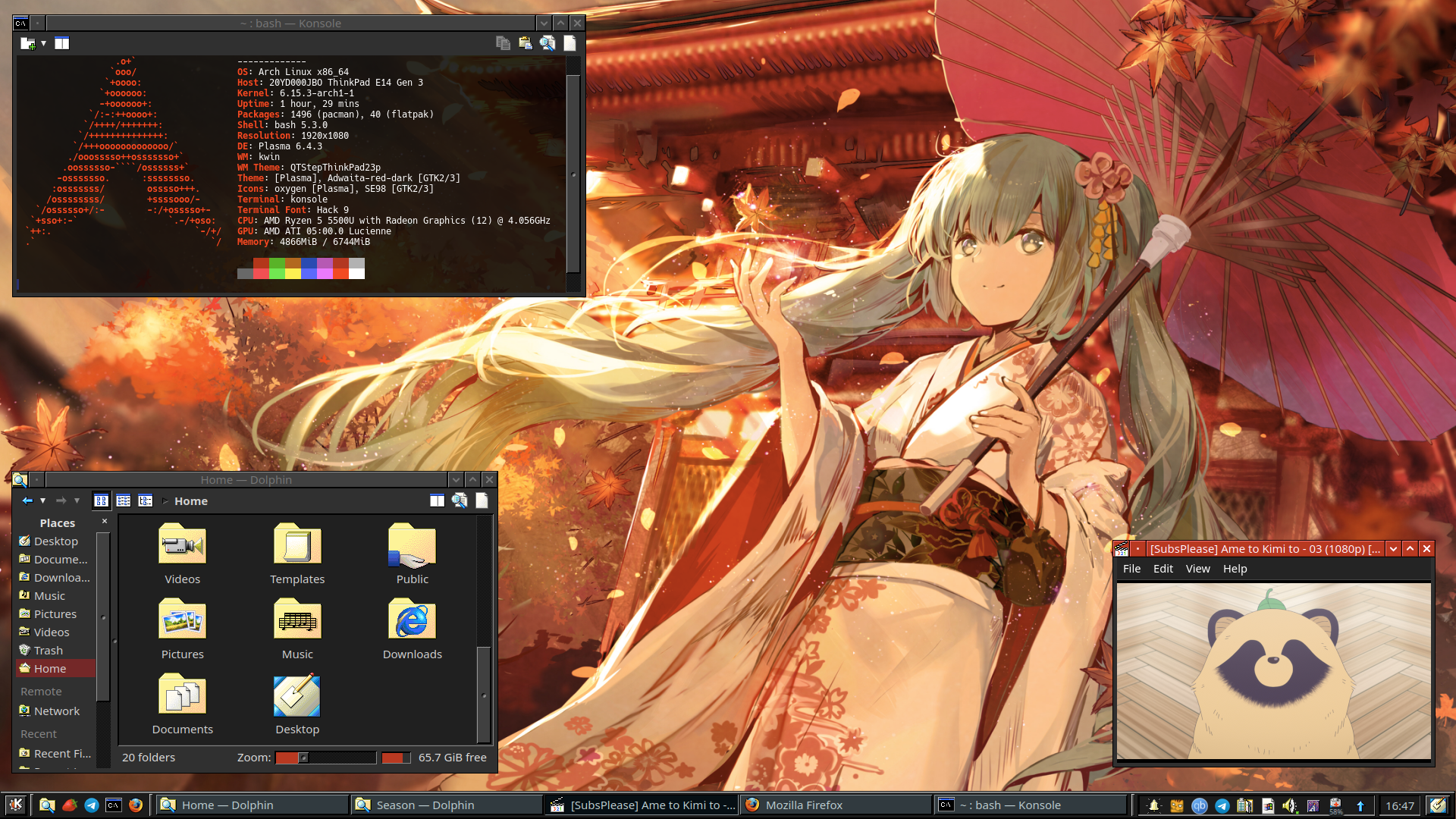Switch to bash — Konsole taskbar entry
The image size is (1456, 819).
click(x=1031, y=805)
